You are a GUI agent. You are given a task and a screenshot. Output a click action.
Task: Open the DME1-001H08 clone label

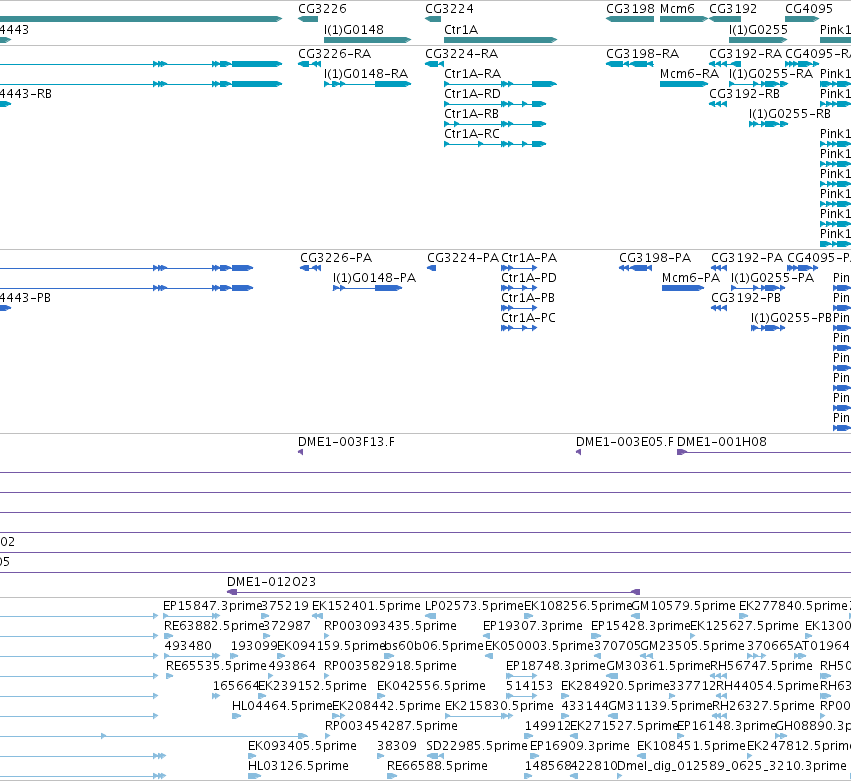tap(722, 442)
